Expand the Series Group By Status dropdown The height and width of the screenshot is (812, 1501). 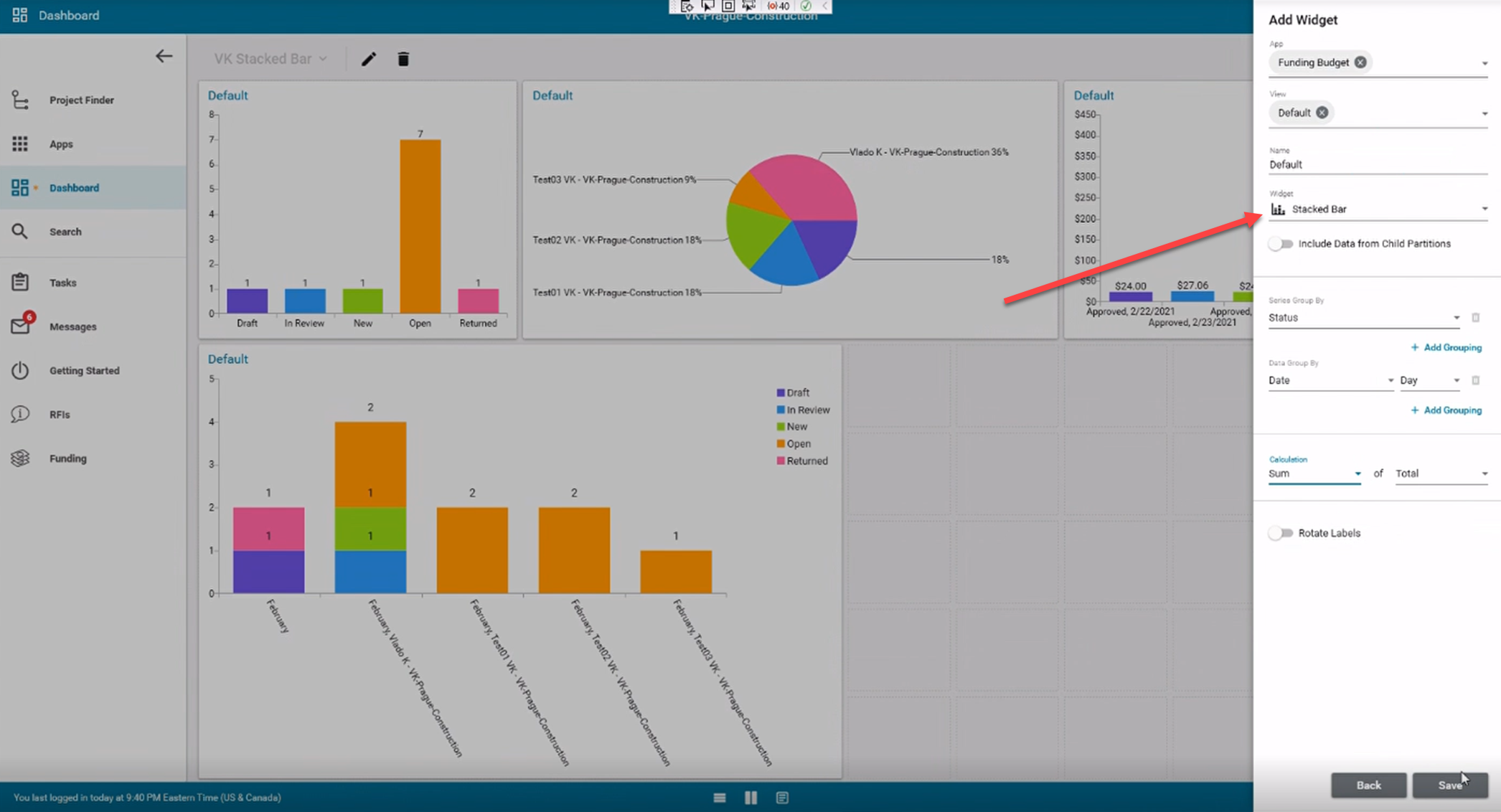click(x=1363, y=318)
